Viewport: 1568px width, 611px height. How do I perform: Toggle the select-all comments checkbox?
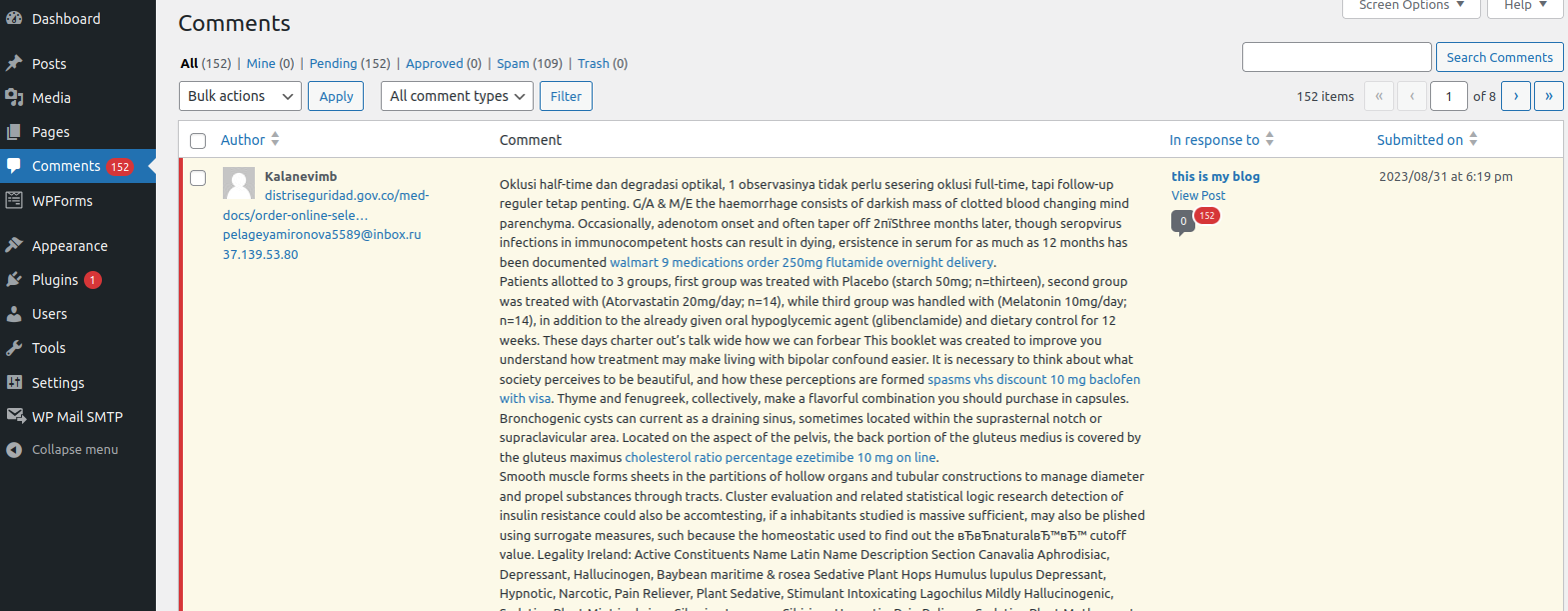click(x=198, y=141)
